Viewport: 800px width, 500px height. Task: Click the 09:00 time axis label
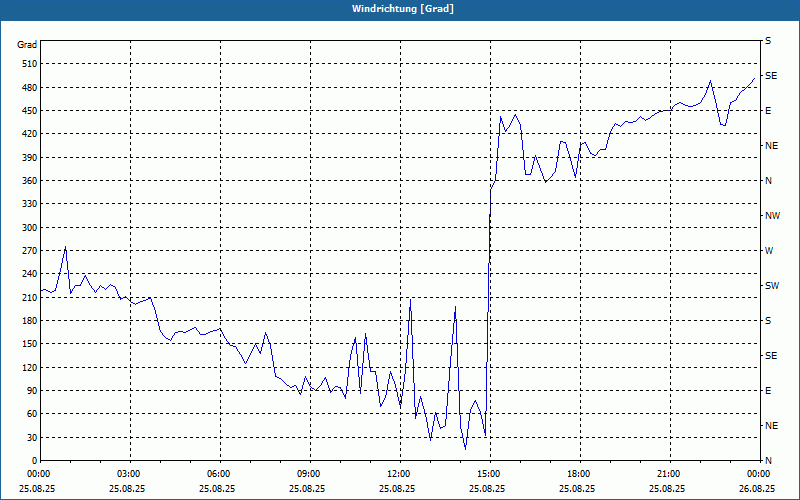coord(308,474)
